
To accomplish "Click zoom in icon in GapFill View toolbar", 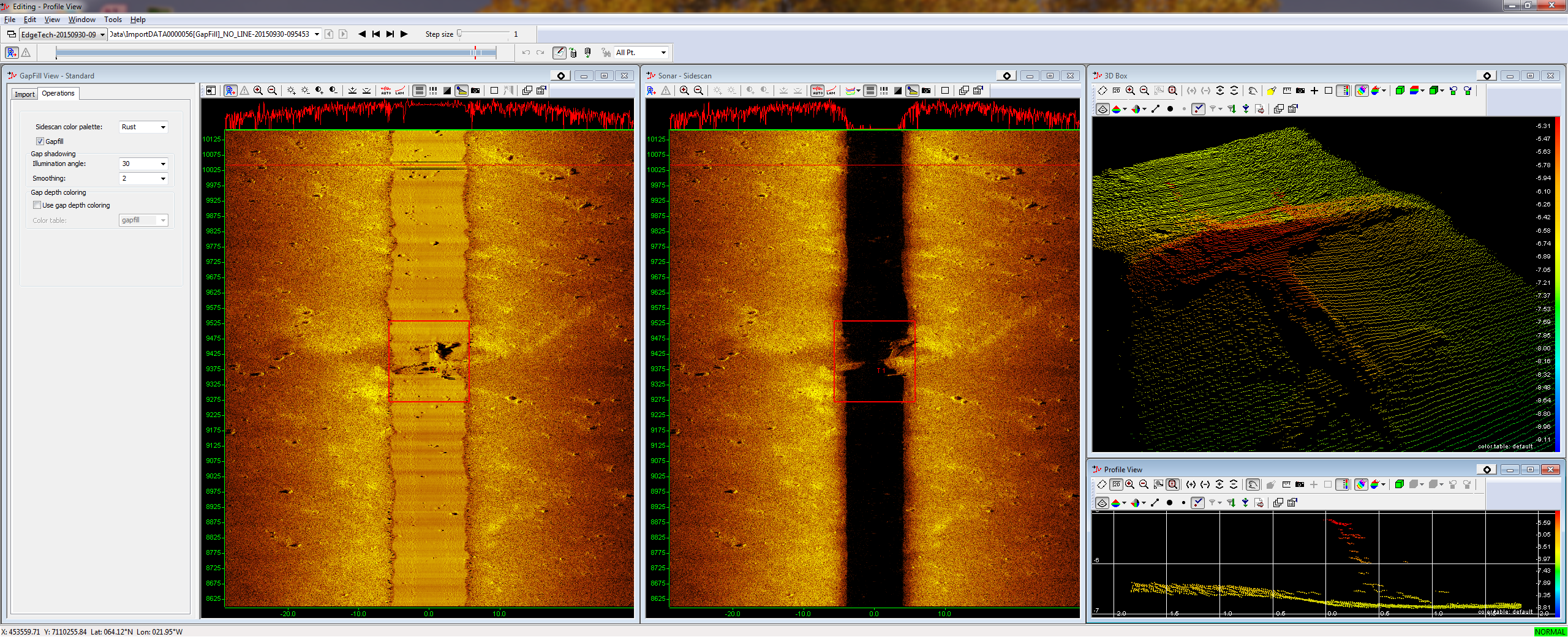I will (x=258, y=91).
